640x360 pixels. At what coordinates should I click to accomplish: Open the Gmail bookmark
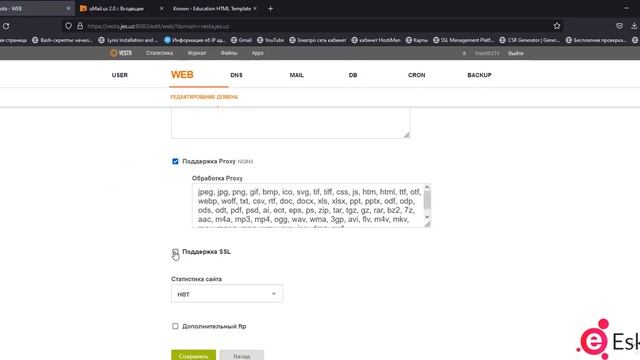[x=241, y=40]
